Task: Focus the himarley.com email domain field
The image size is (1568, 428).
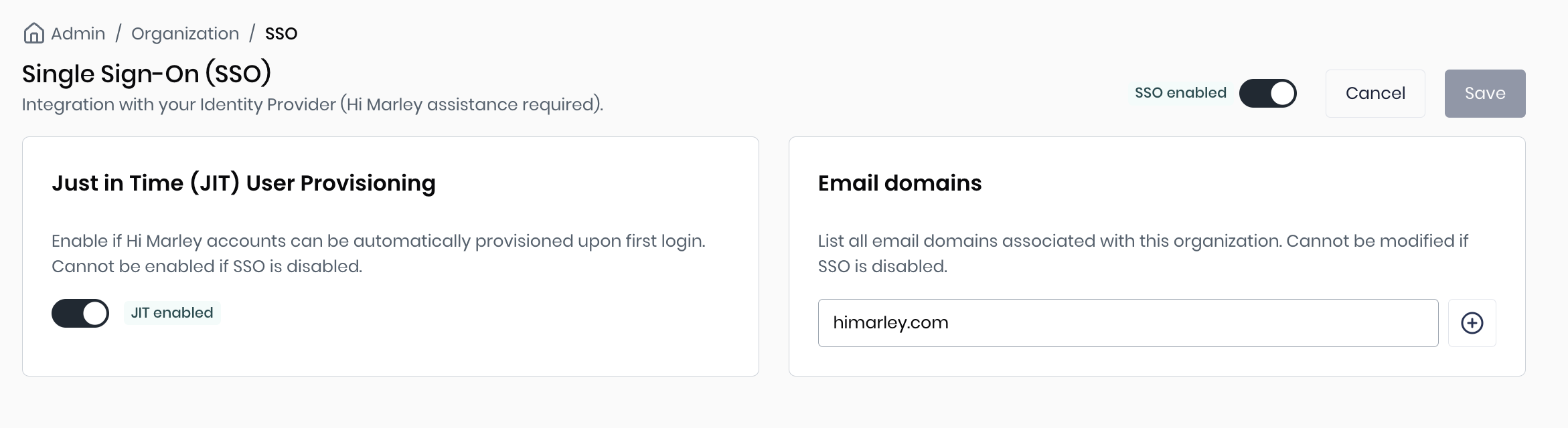Action: click(x=1127, y=323)
